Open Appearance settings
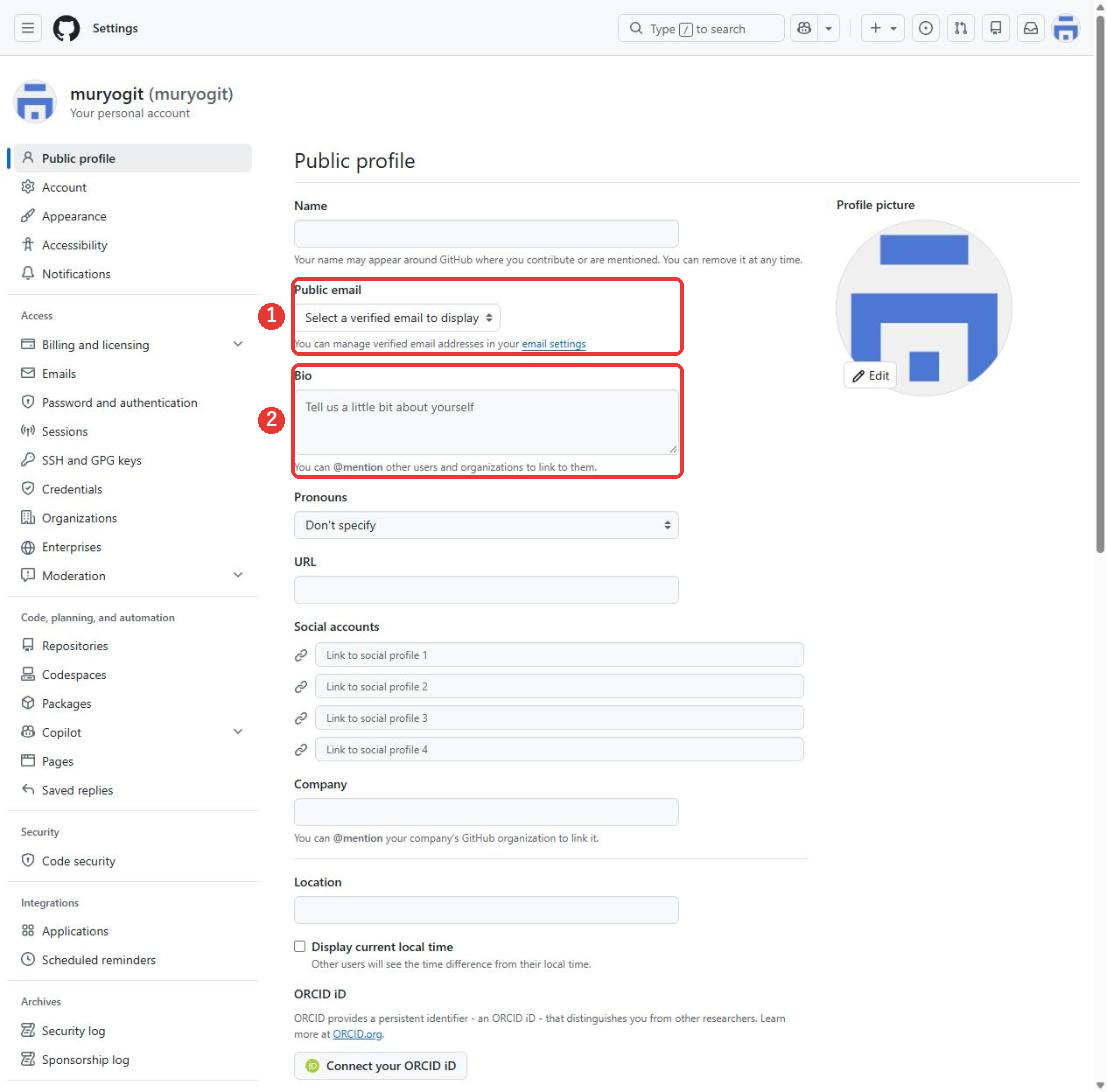1107x1092 pixels. coord(133,216)
